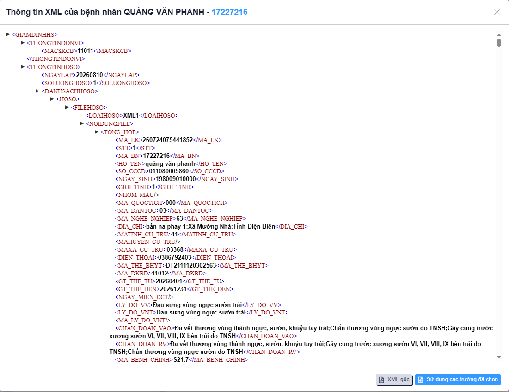This screenshot has width=509, height=392.
Task: Select the CHAN_DOAN_RV diagnosis line
Action: pos(295,348)
